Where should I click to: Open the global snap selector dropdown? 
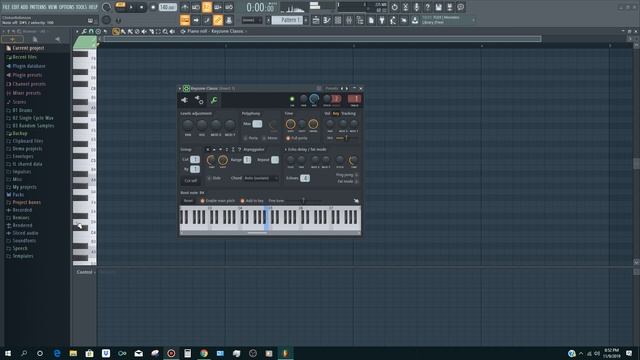[x=252, y=20]
